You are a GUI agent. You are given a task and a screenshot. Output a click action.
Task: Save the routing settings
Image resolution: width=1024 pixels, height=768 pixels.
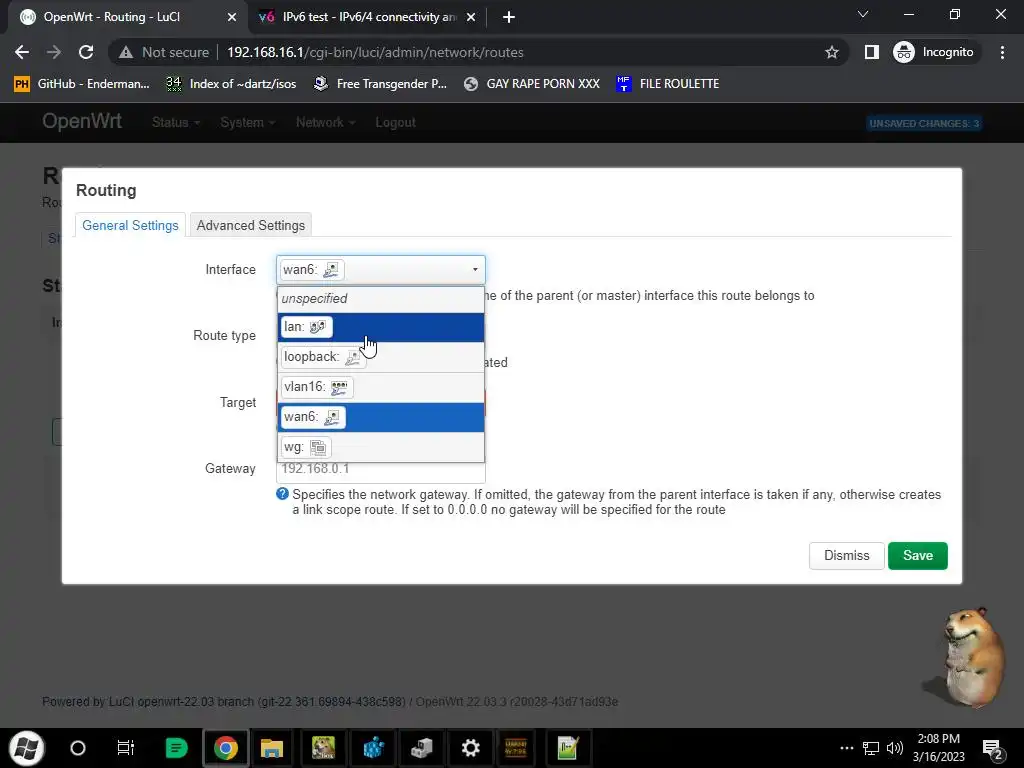click(x=917, y=556)
